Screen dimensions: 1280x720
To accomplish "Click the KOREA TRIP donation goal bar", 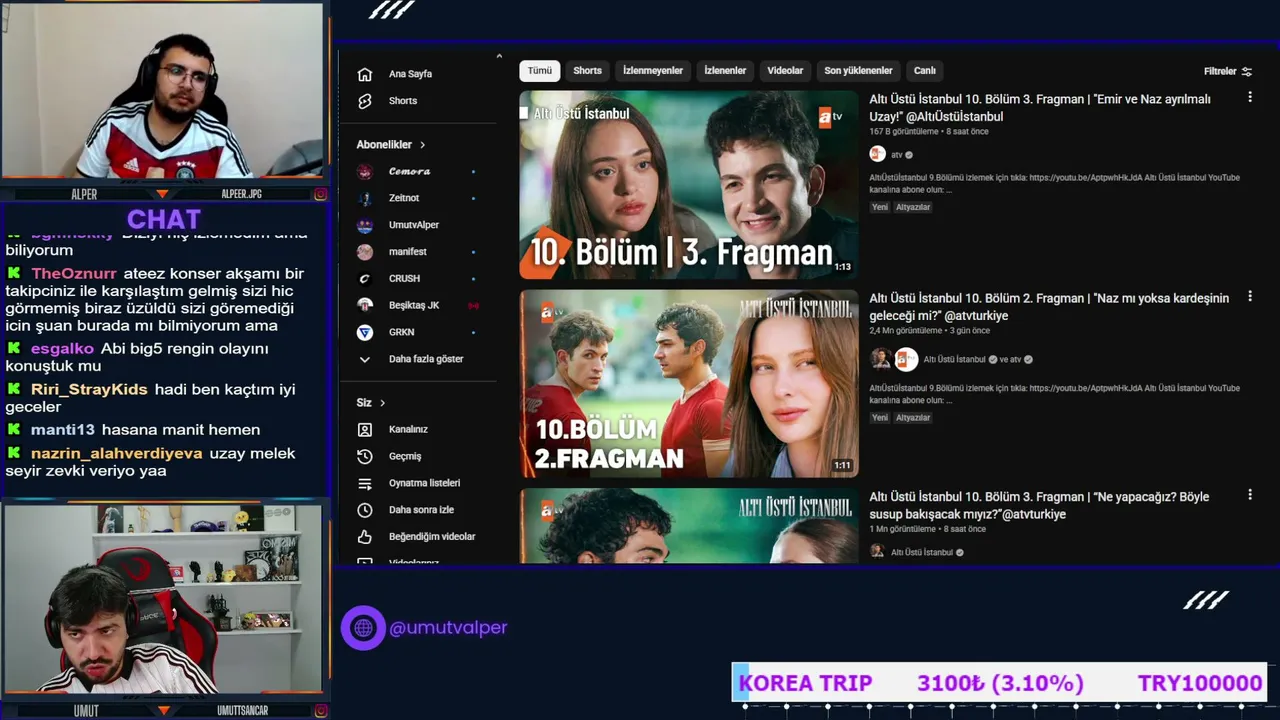I will [x=1000, y=683].
